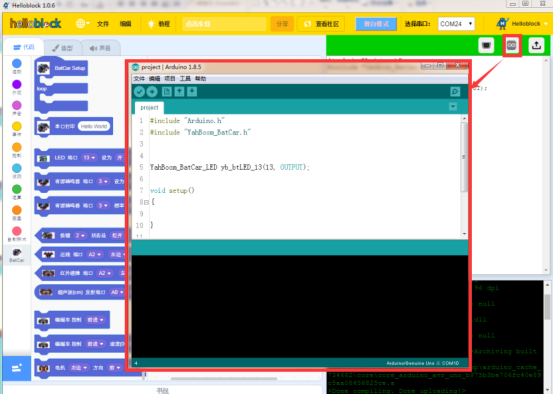The width and height of the screenshot is (554, 394).
Task: Open the button block pin 2 dropdown
Action: point(80,235)
